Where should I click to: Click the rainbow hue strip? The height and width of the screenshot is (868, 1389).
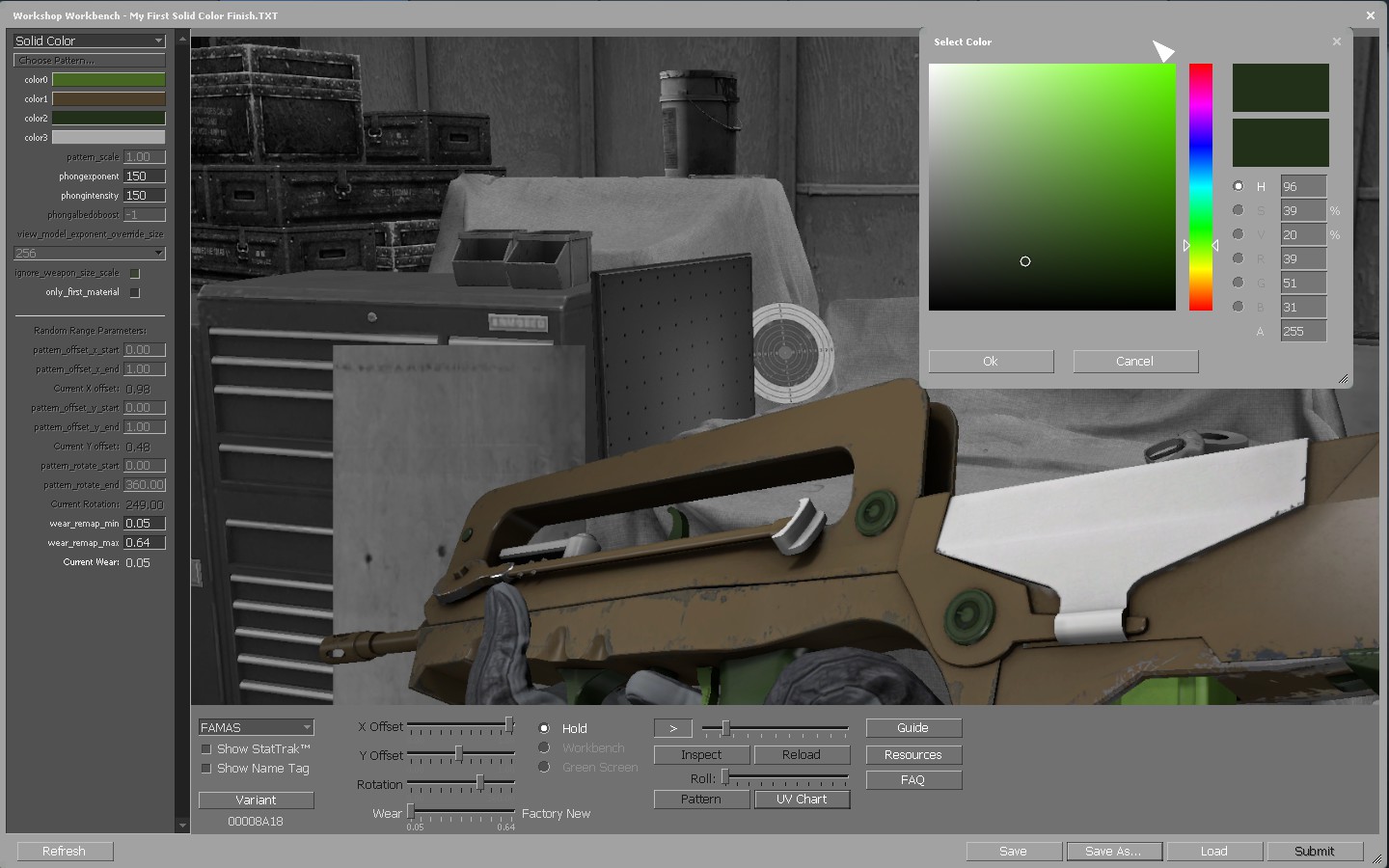(x=1200, y=187)
